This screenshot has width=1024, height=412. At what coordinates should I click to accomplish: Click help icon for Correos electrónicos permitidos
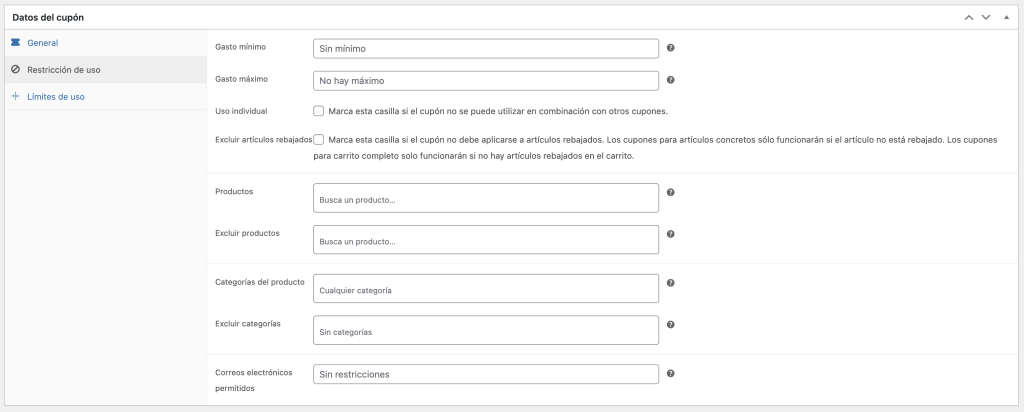[670, 373]
